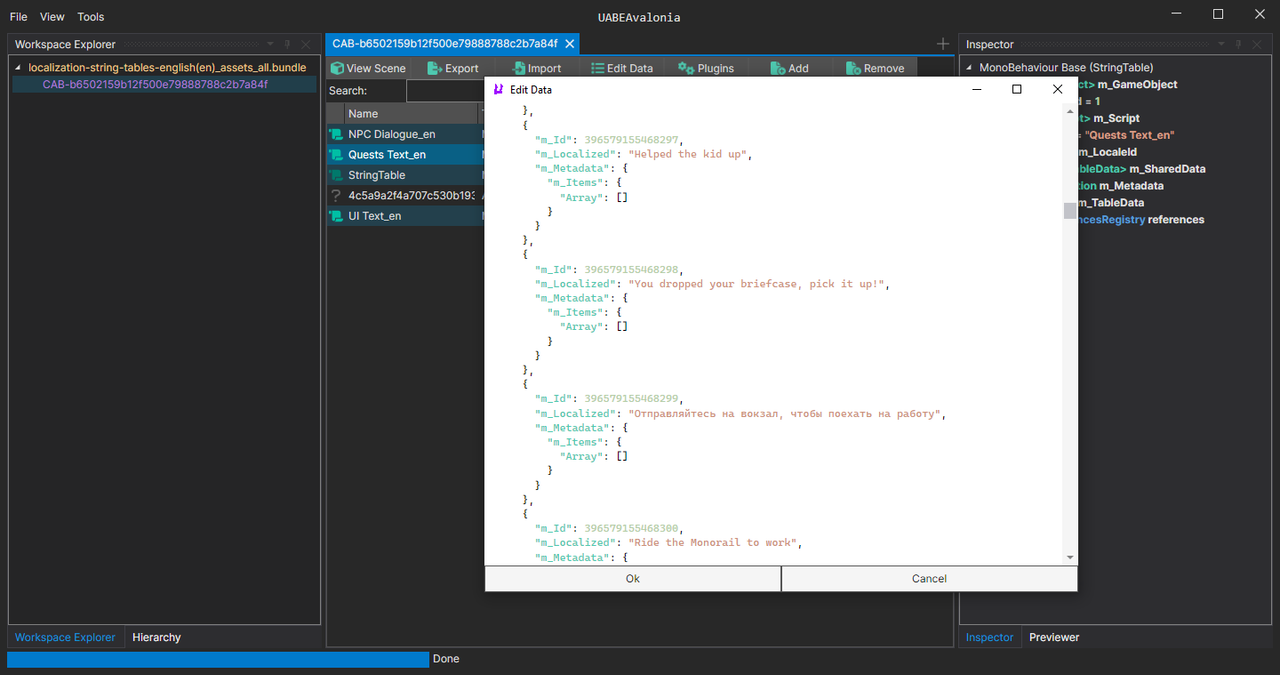
Task: Click the Edit Data dialog scrollbar thumb
Action: (x=1070, y=211)
